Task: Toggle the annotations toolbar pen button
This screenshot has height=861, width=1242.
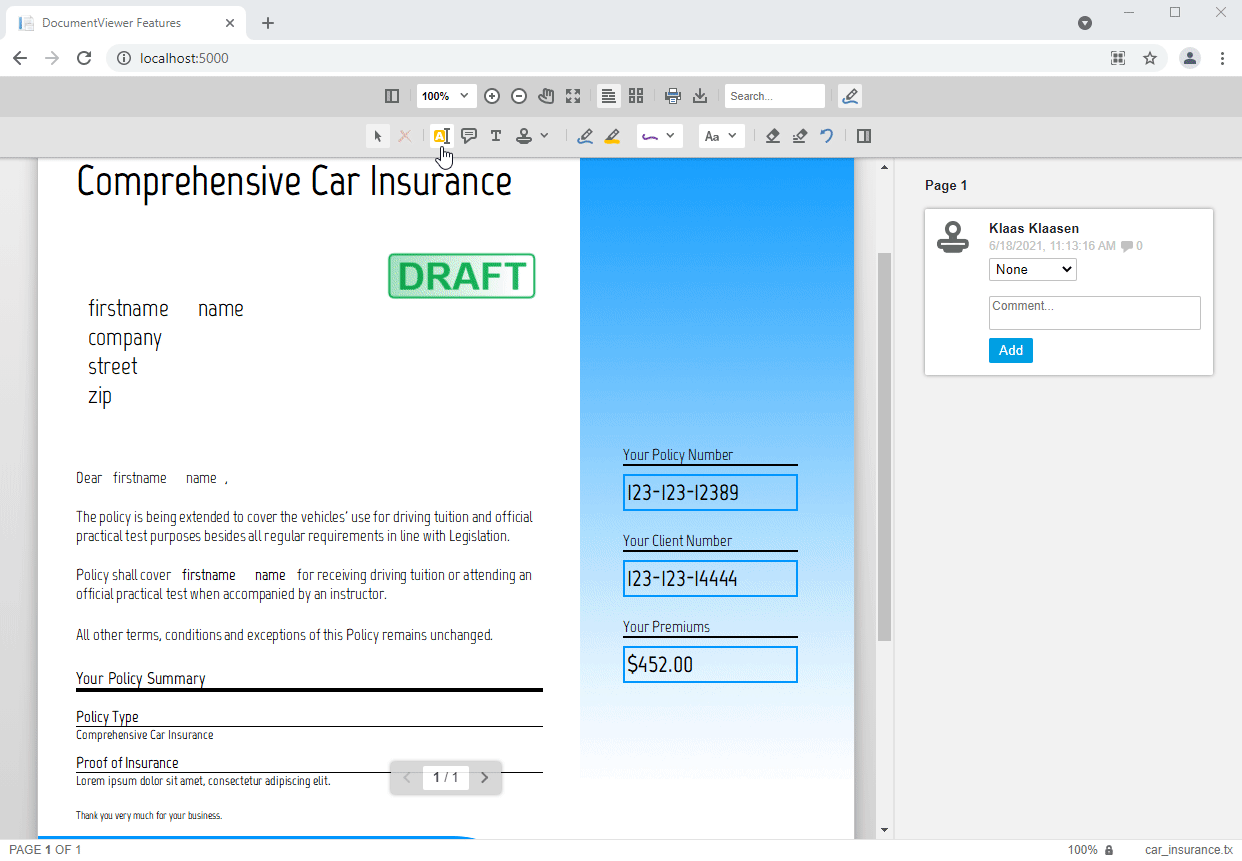Action: 850,96
